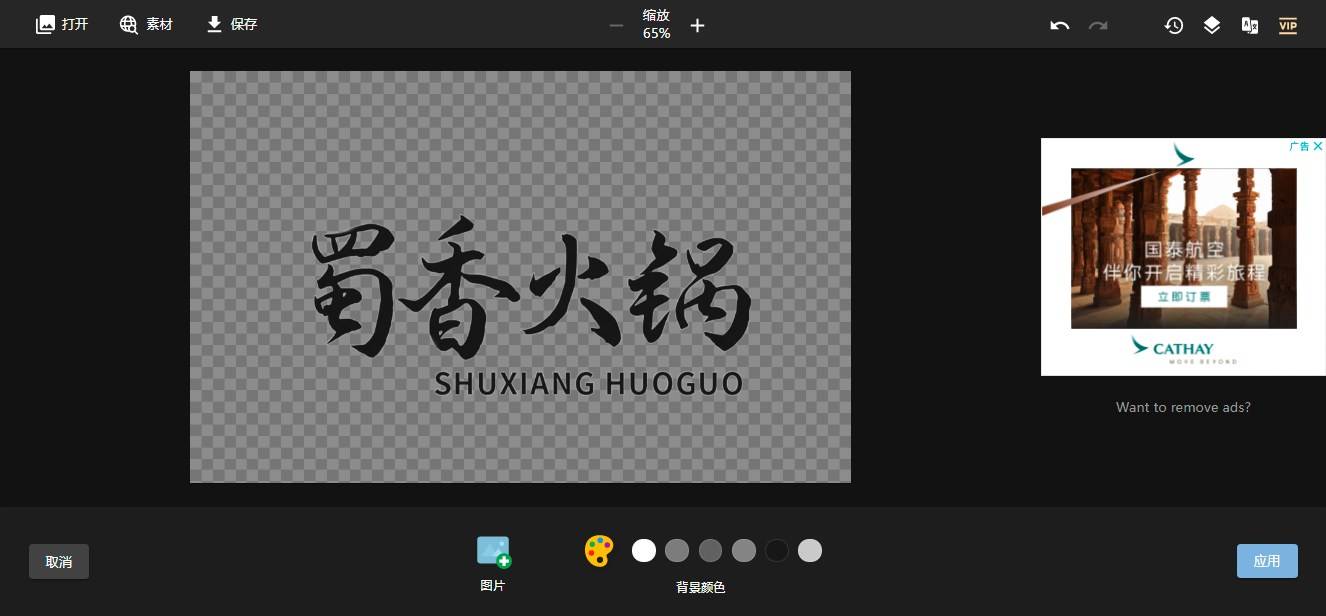Add a picture with the 图片 icon
This screenshot has width=1326, height=616.
[x=493, y=551]
